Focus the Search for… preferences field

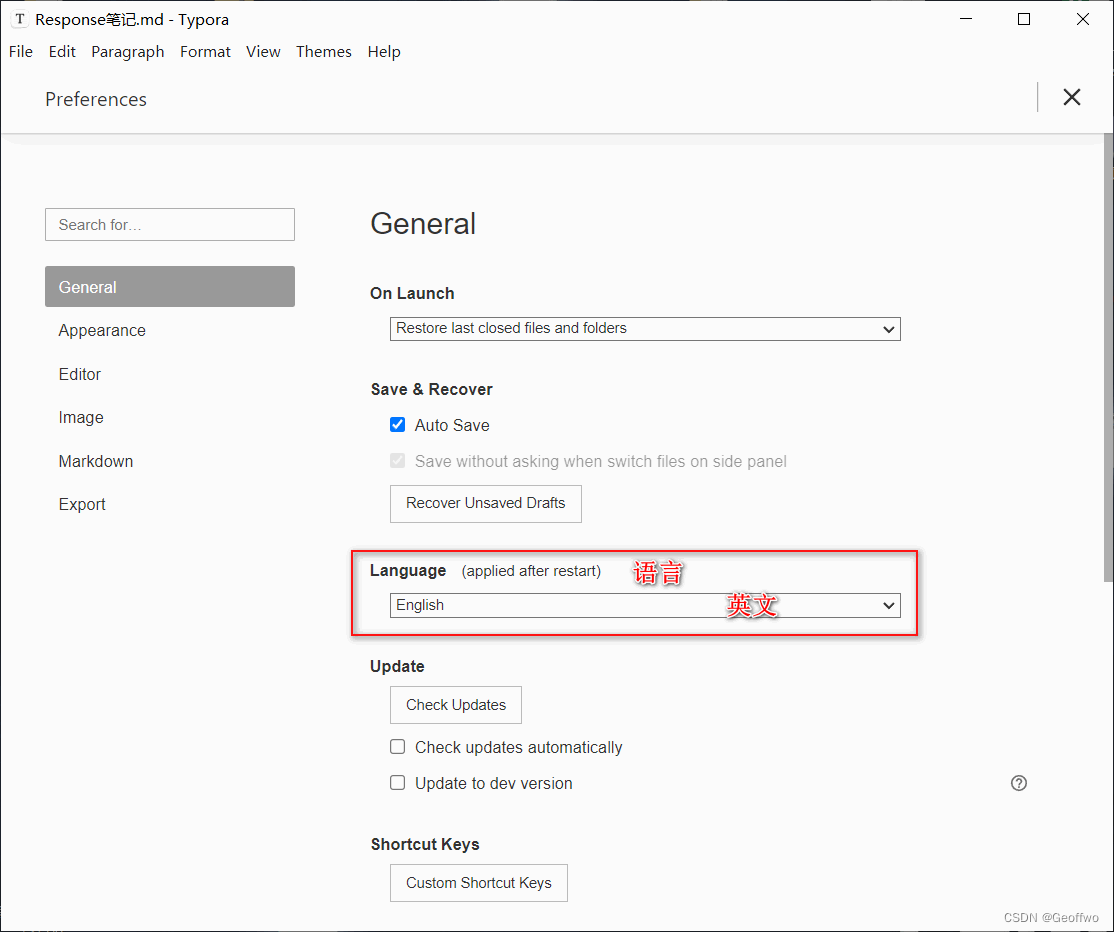click(170, 224)
